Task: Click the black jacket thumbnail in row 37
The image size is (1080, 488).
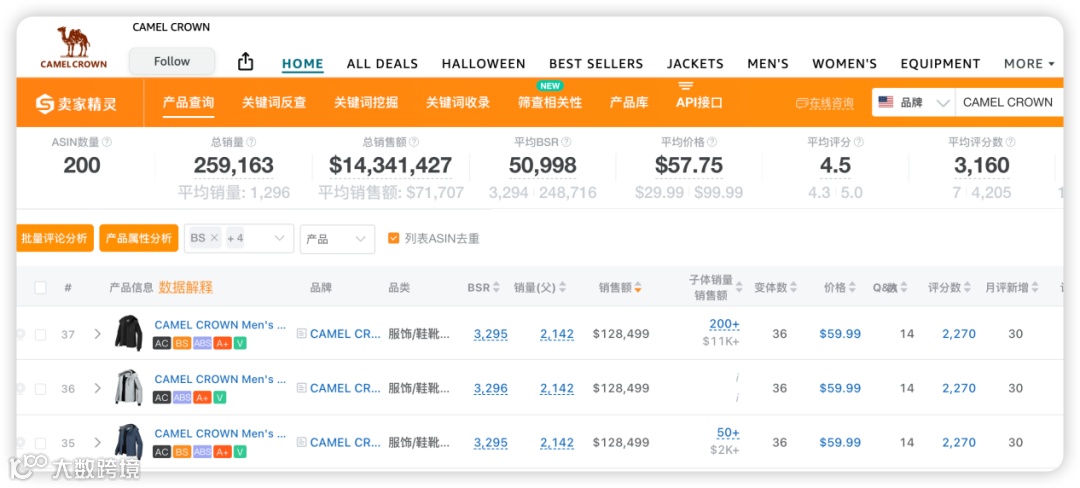Action: click(x=129, y=333)
